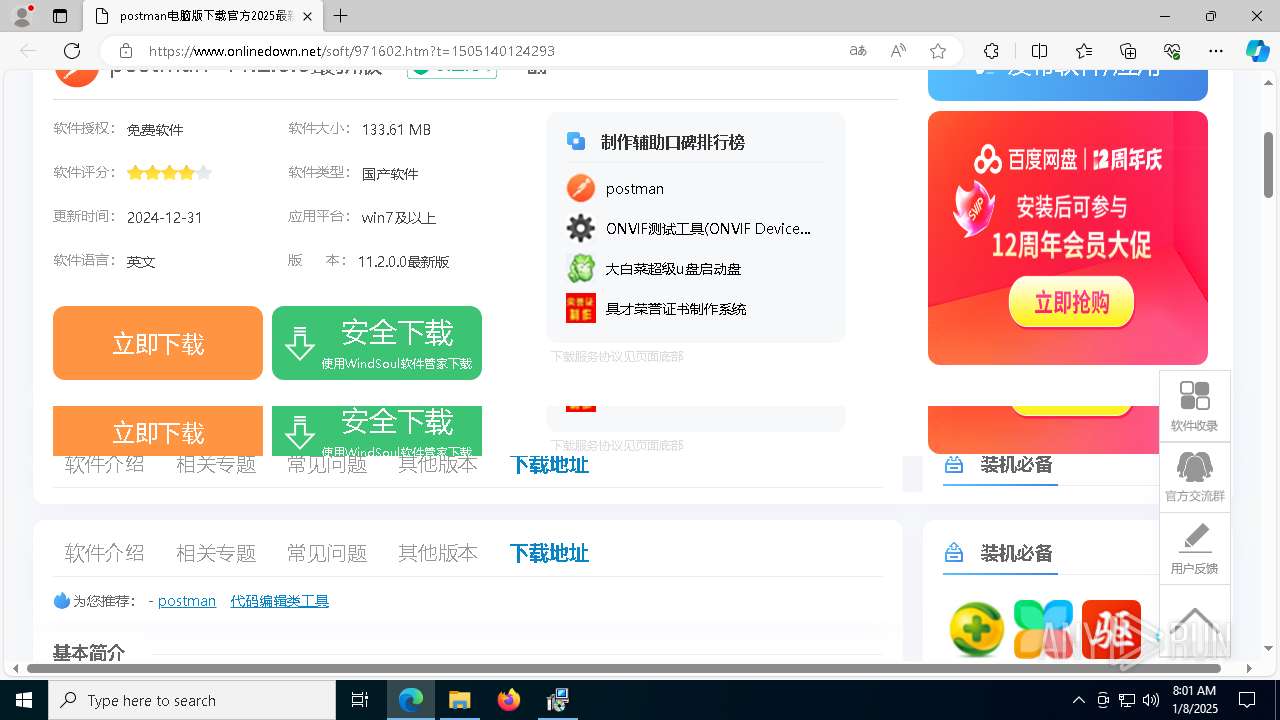Image resolution: width=1280 pixels, height=720 pixels.
Task: Click the postman icon in the ranking list
Action: click(x=581, y=188)
